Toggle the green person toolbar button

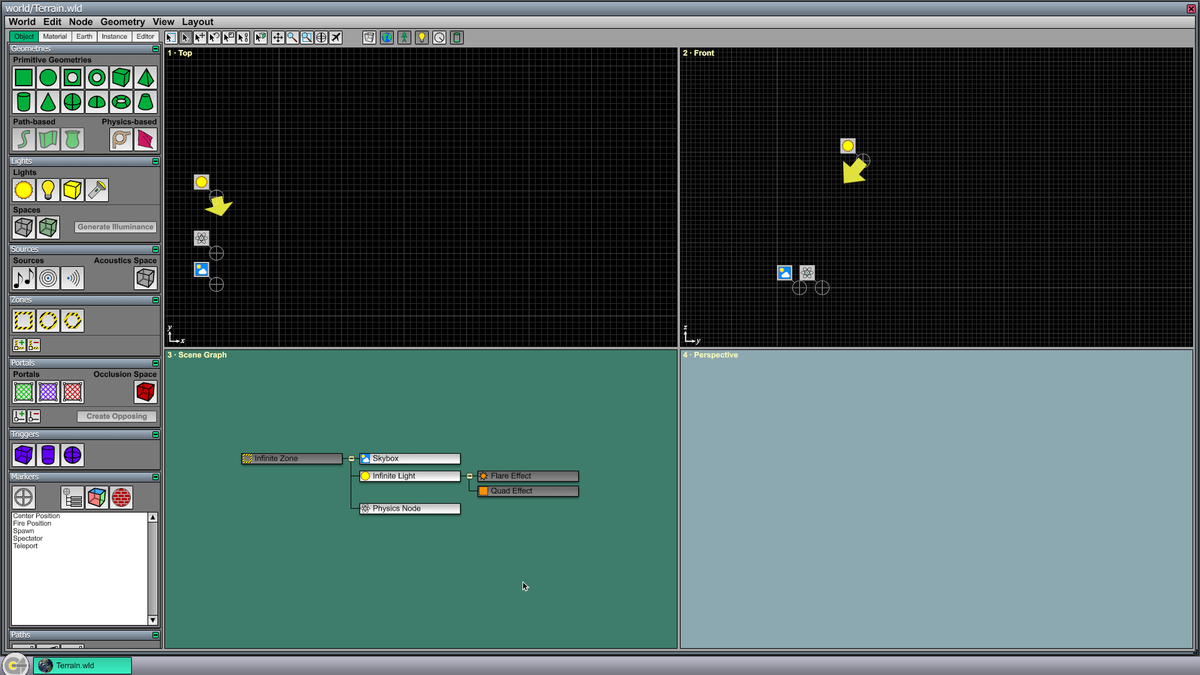(x=404, y=38)
